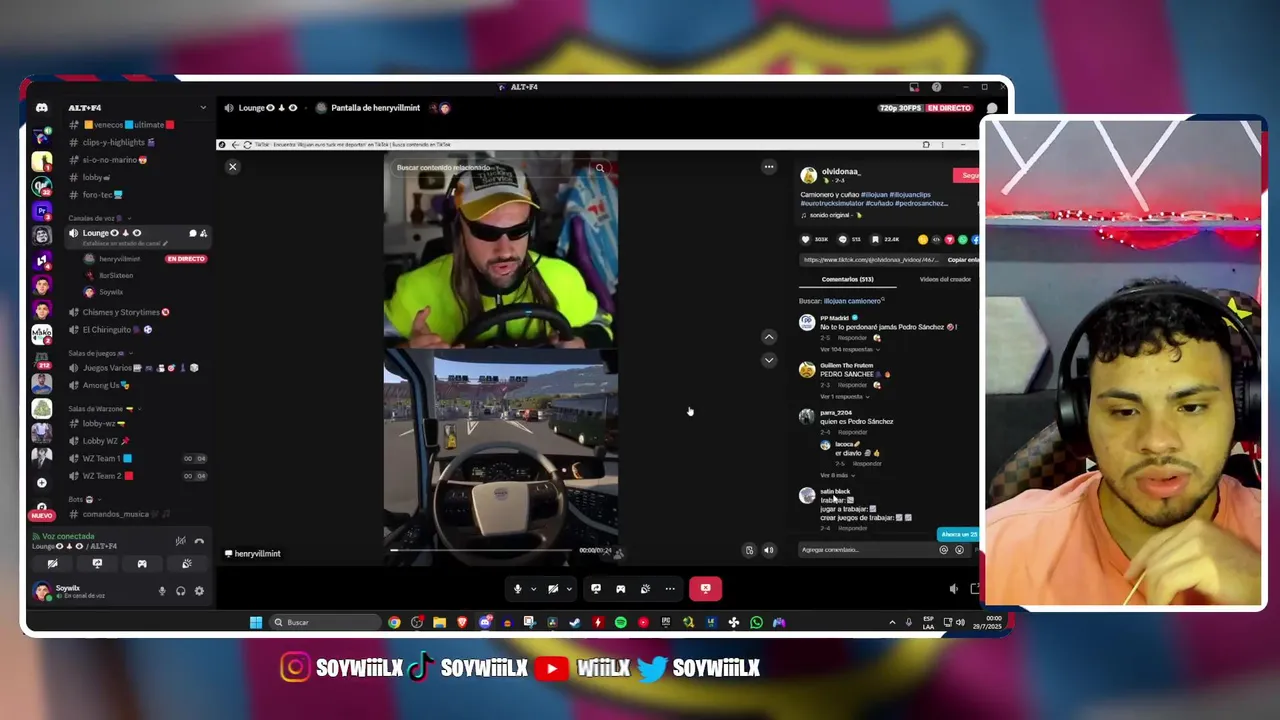Join Juegos Varios voice channel

pyautogui.click(x=133, y=368)
